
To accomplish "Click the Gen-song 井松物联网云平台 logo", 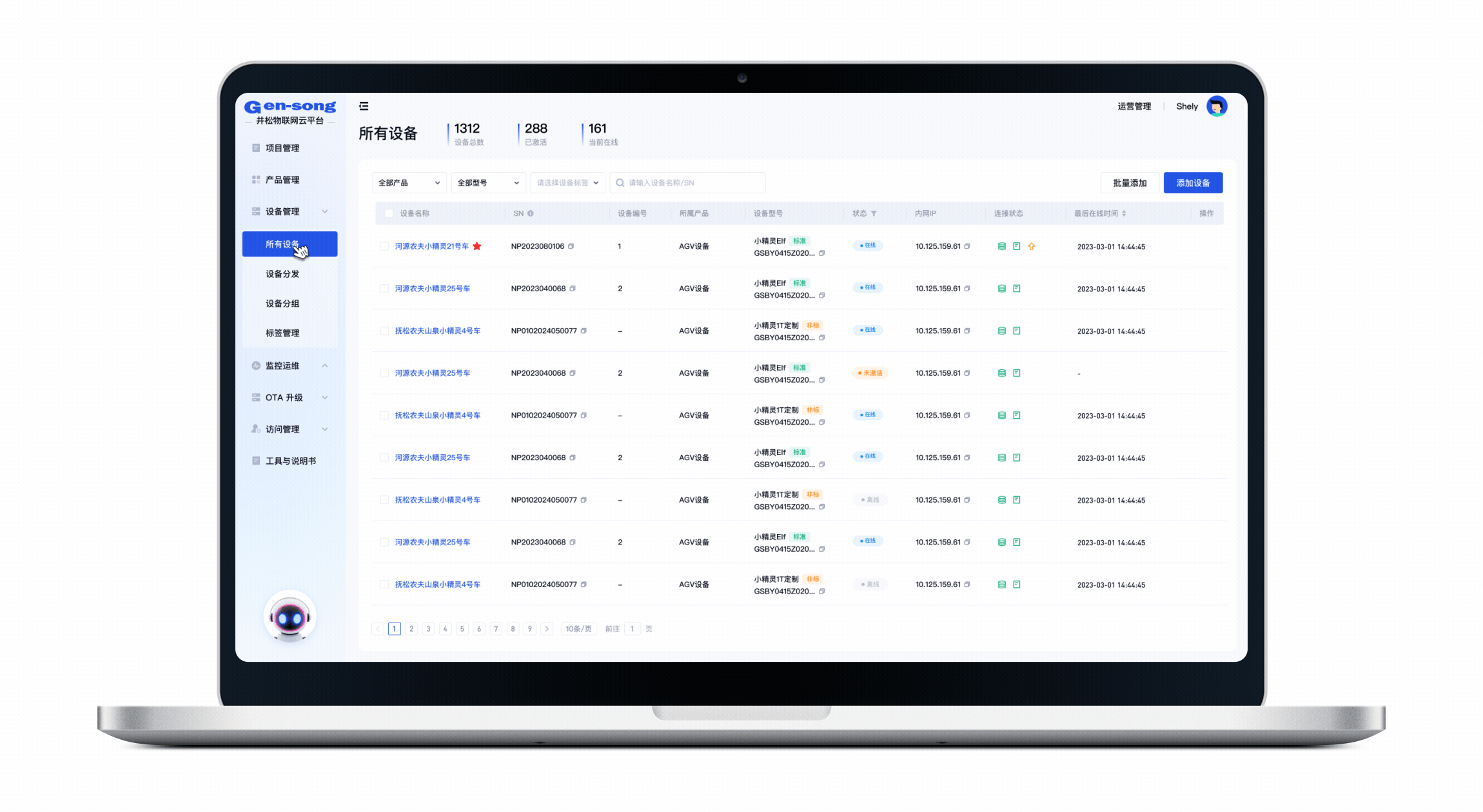I will click(x=290, y=112).
